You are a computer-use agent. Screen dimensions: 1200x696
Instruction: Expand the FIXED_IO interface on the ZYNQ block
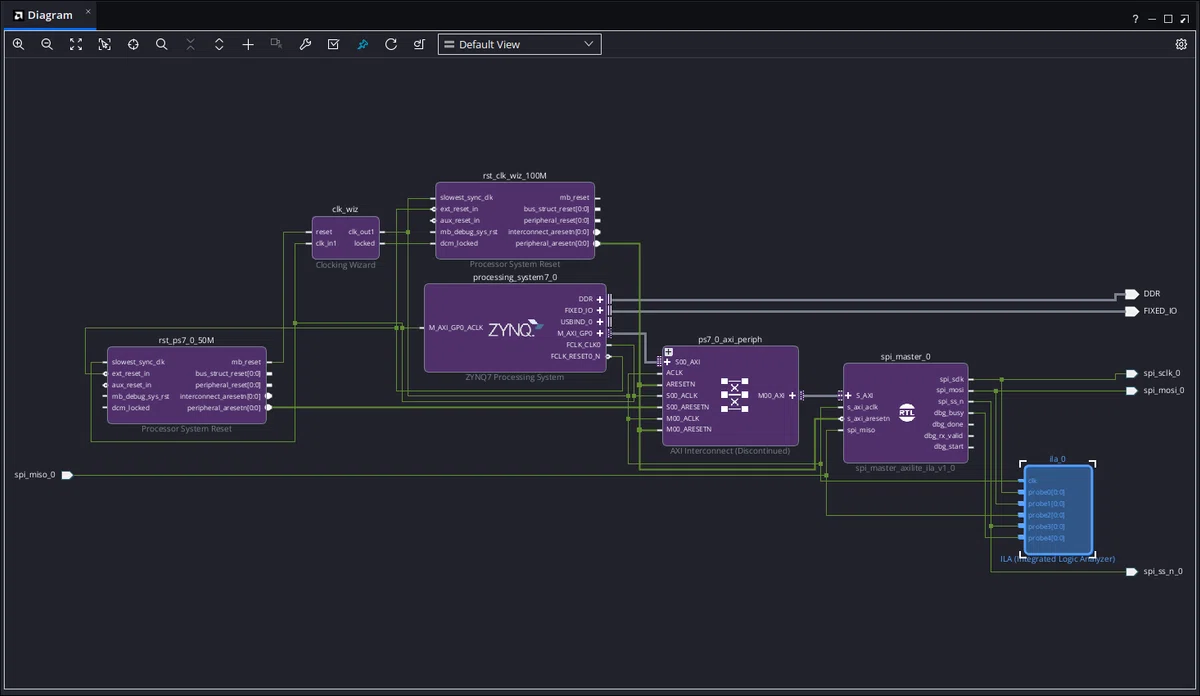(600, 311)
